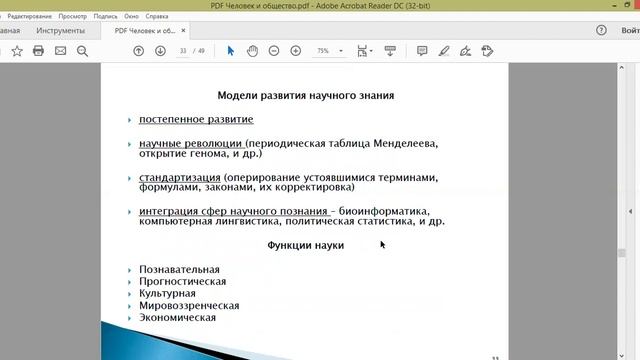Open the Просмотр menu
Image resolution: width=640 pixels, height=360 pixels.
tap(73, 16)
